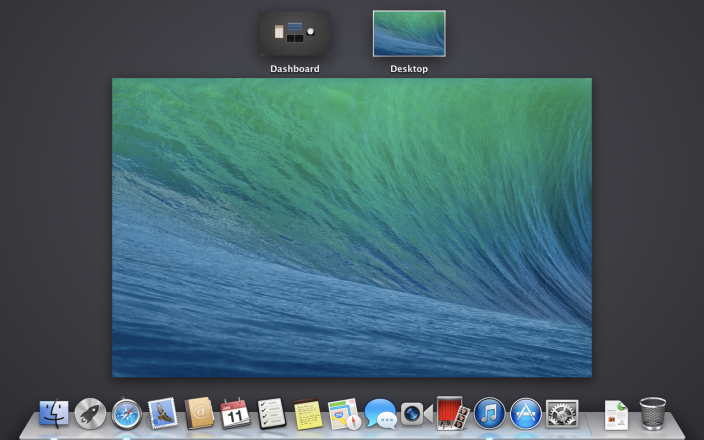Open Photo Booth red curtain icon
Screen dimensions: 704x440
tap(452, 413)
